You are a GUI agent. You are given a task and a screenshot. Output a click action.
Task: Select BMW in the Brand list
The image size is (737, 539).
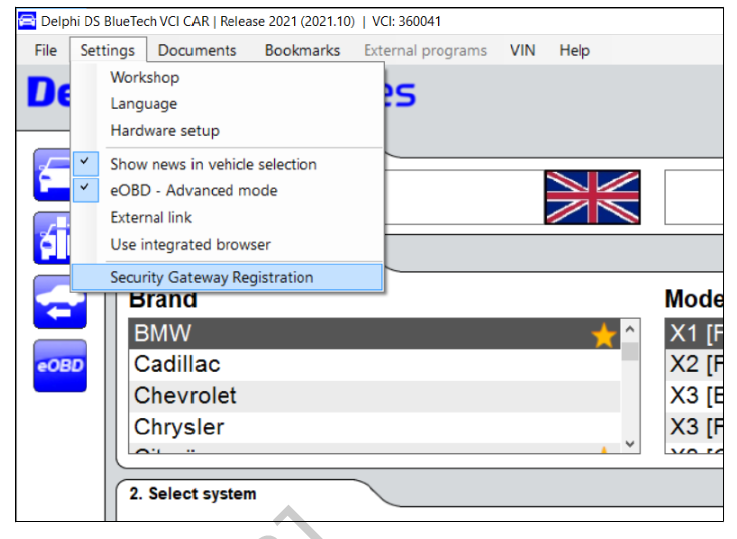tap(375, 334)
